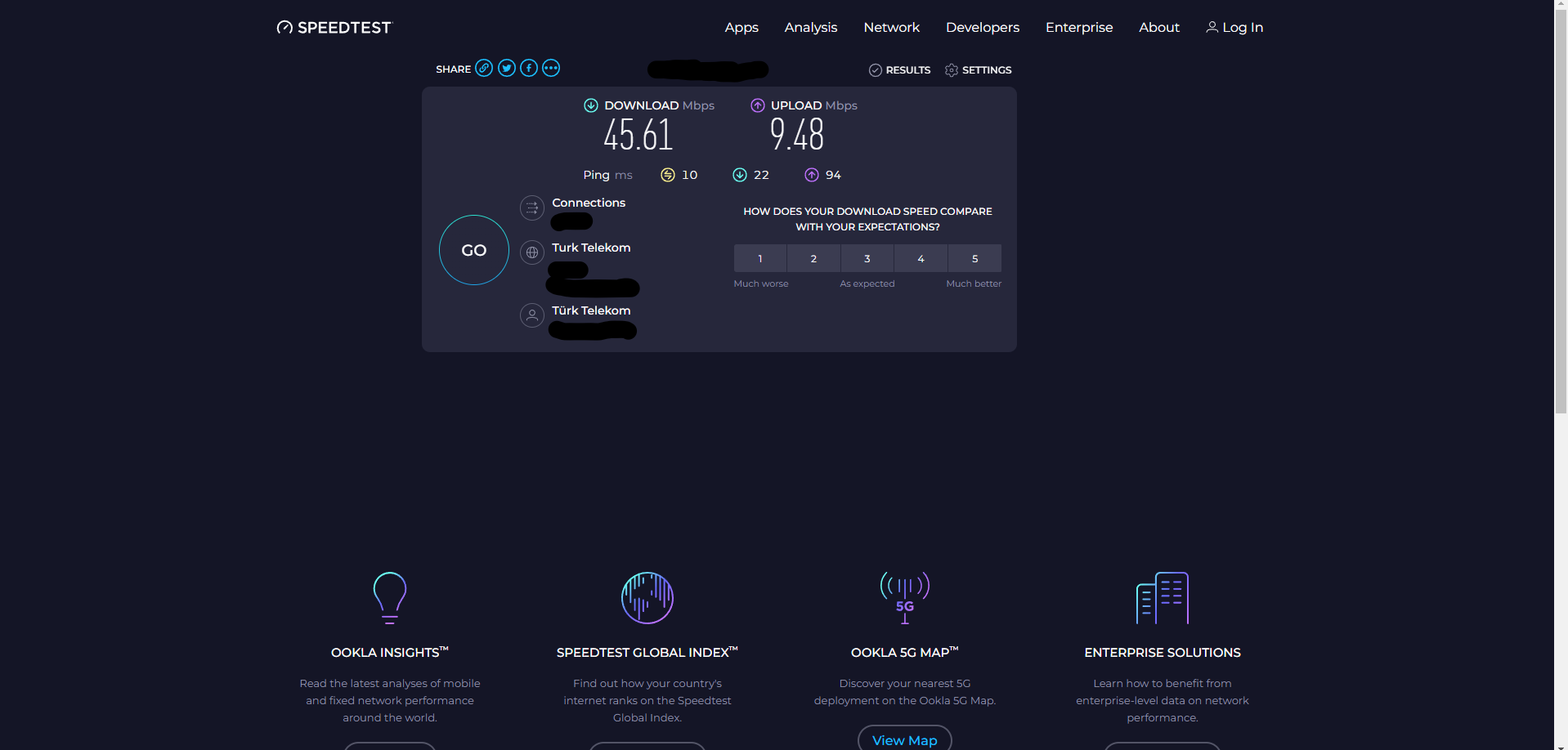The image size is (1568, 750).
Task: Click the 45.61 download speed value
Action: tap(638, 135)
